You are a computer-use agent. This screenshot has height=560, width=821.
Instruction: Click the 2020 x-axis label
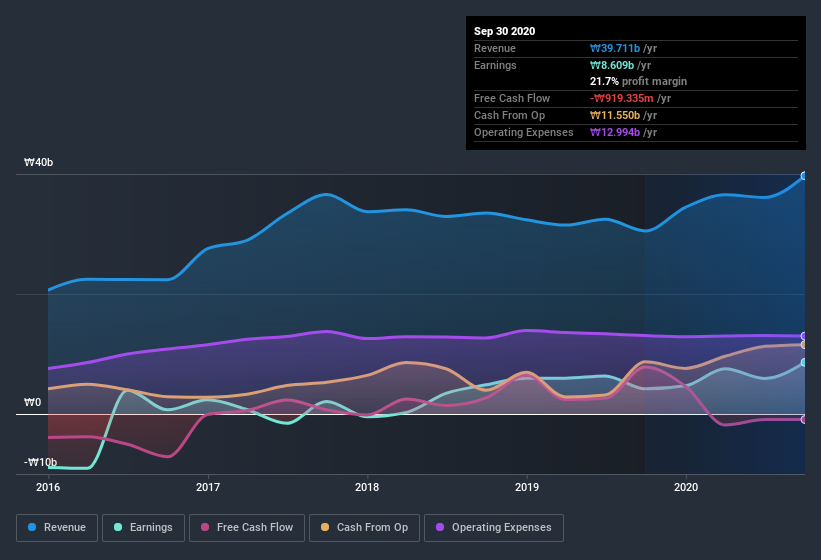[x=686, y=487]
